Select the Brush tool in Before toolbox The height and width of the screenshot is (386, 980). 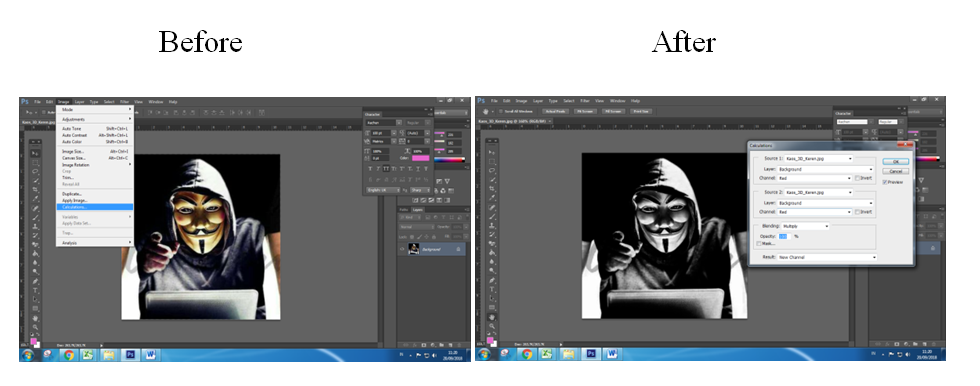coord(35,217)
